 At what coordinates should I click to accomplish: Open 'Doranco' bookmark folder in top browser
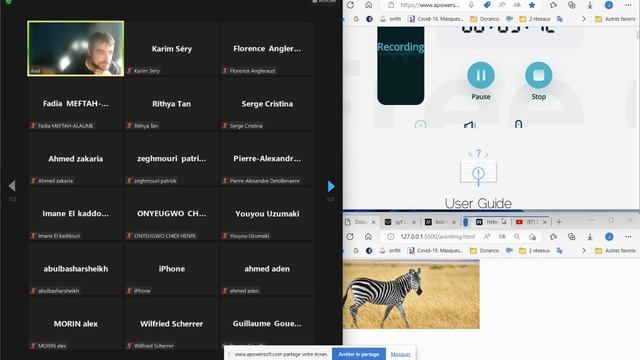[485, 19]
